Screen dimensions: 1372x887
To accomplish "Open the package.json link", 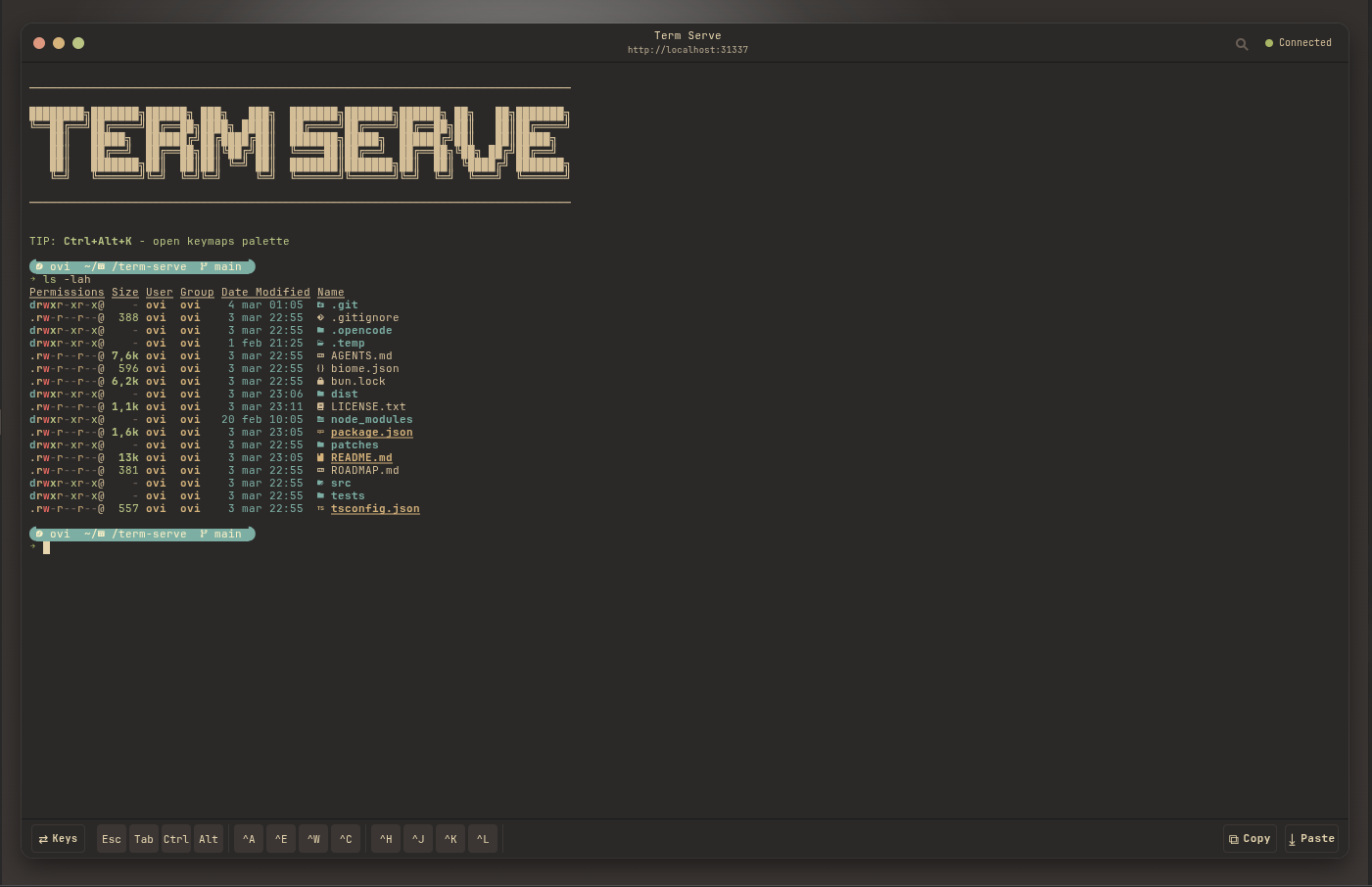I will [x=371, y=432].
